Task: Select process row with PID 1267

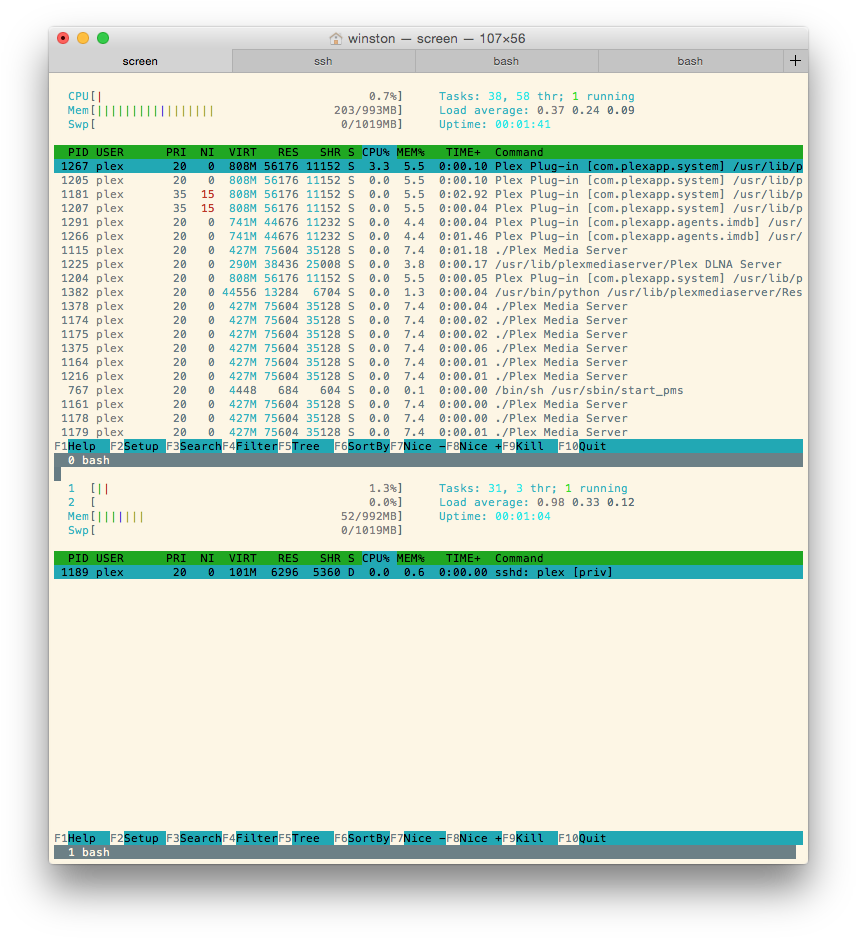Action: click(x=428, y=166)
